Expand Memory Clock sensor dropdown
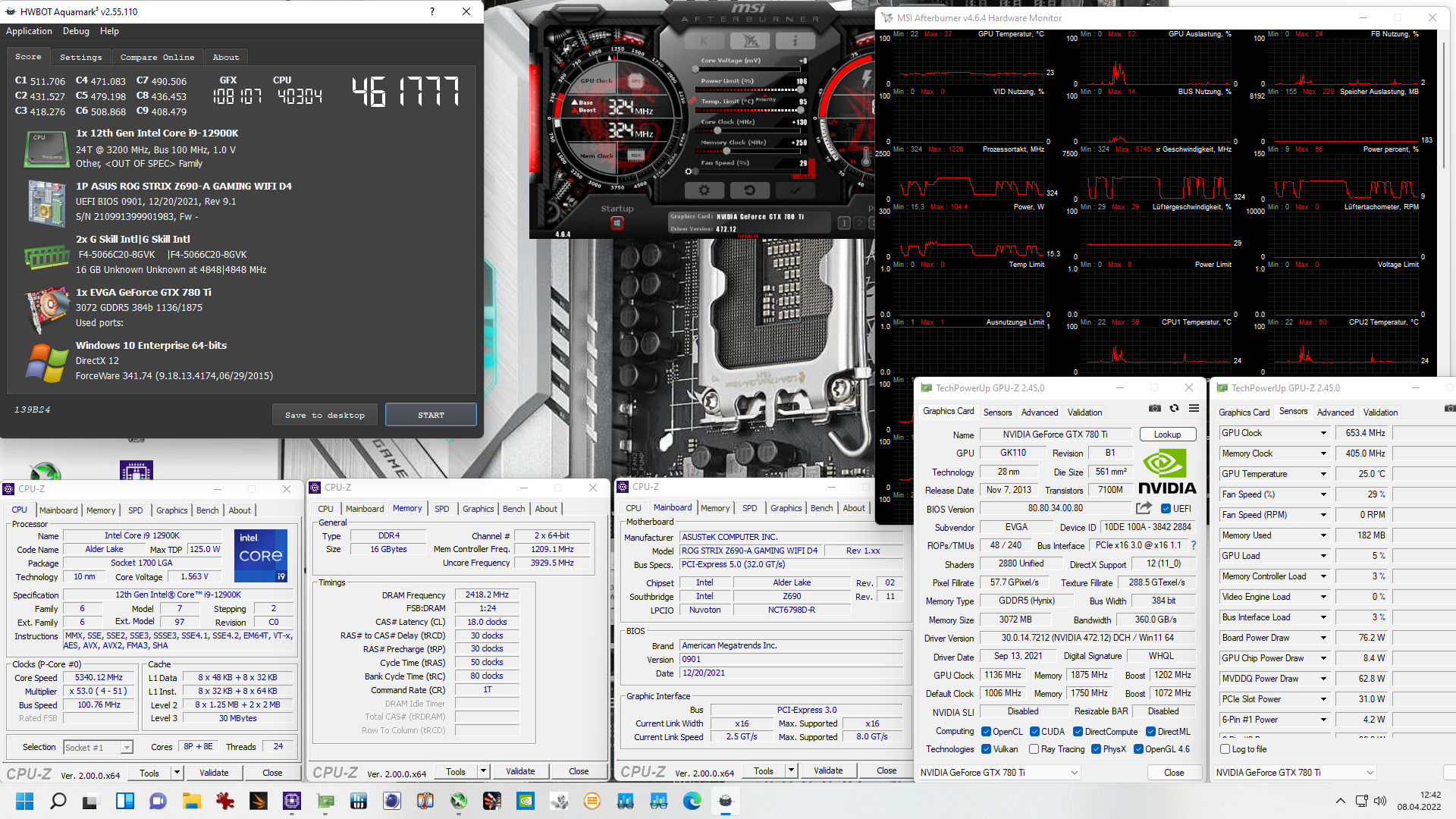Screen dimensions: 1456x819 coord(1323,453)
